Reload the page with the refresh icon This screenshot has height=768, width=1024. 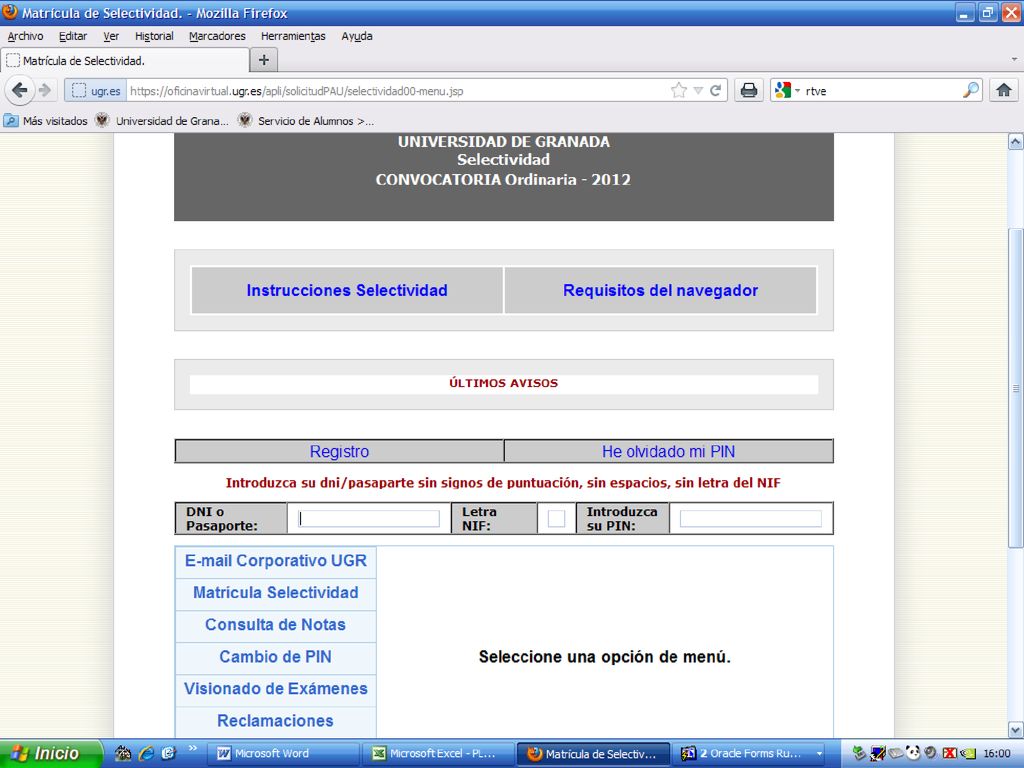716,90
